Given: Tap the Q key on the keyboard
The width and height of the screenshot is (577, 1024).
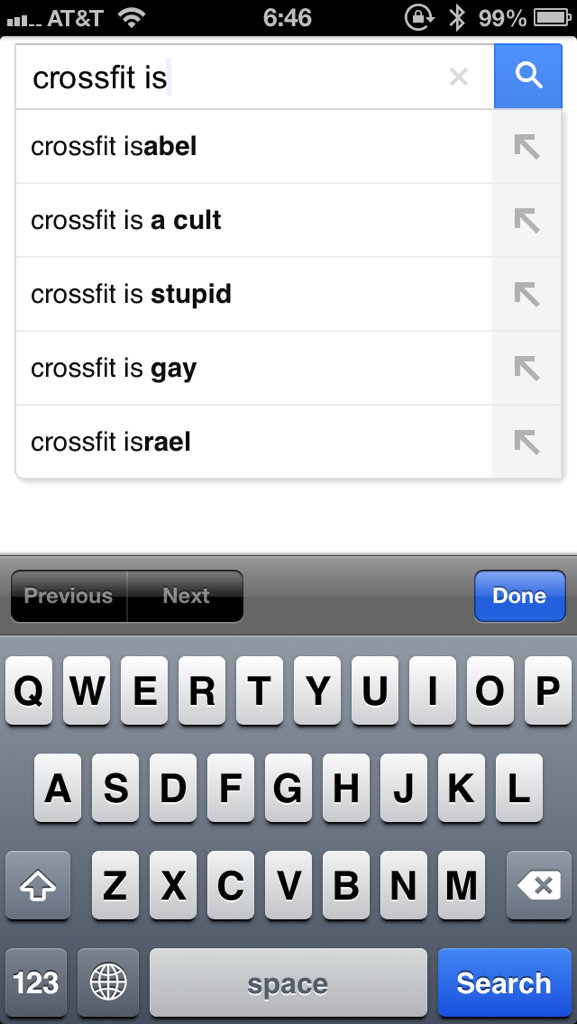Looking at the screenshot, I should pyautogui.click(x=29, y=691).
